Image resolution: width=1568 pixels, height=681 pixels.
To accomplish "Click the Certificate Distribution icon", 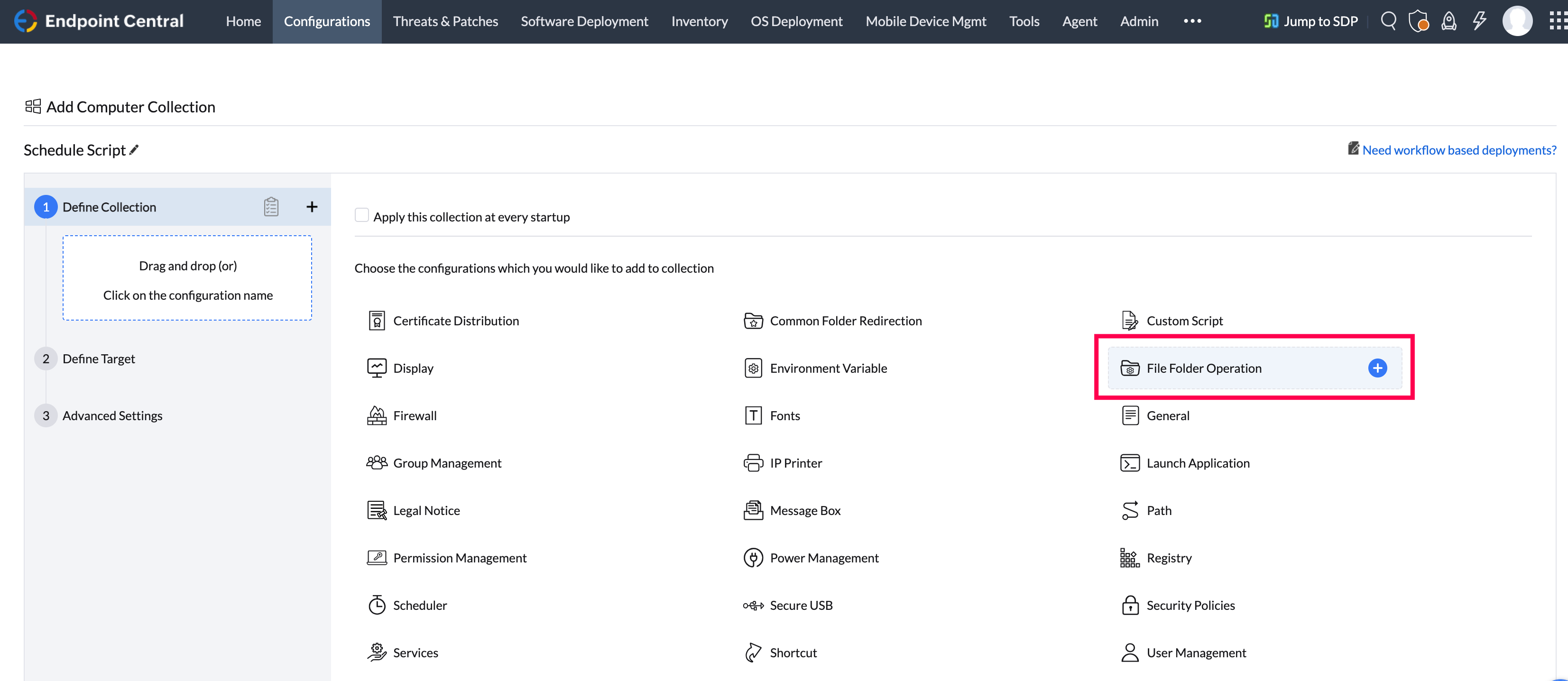I will [377, 321].
